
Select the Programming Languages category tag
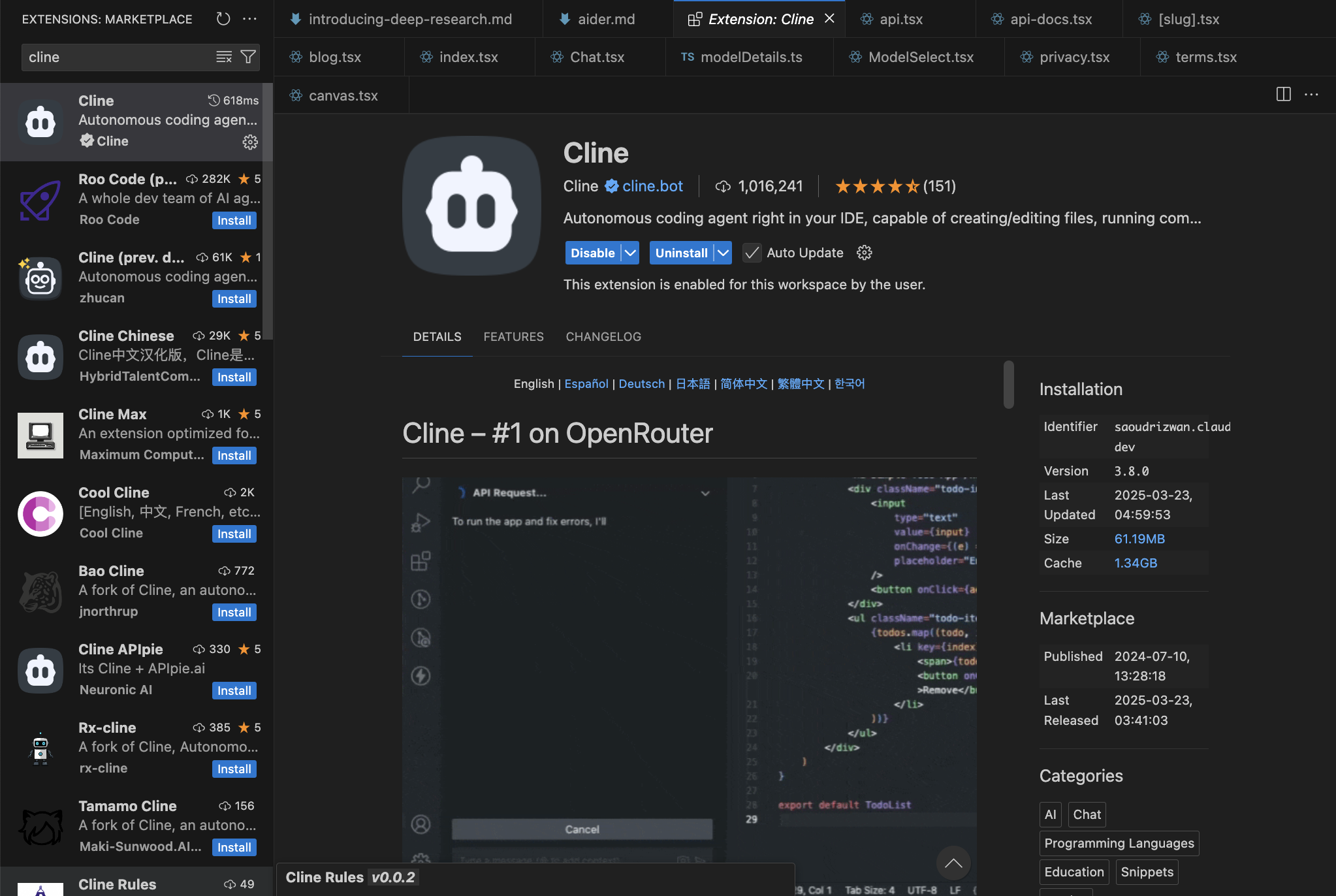(1119, 844)
